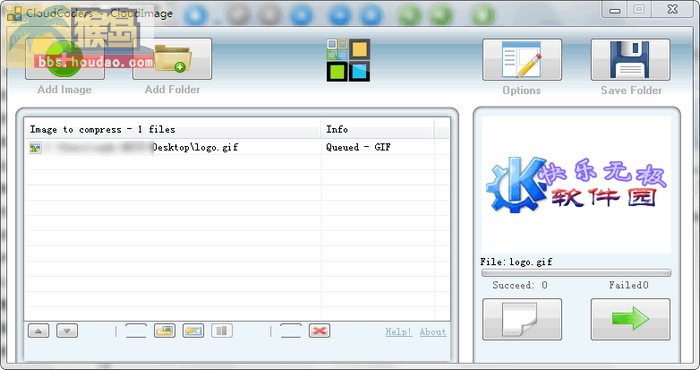Click the blue-framed image icon button in the list toolbar
The height and width of the screenshot is (370, 700).
pyautogui.click(x=193, y=331)
